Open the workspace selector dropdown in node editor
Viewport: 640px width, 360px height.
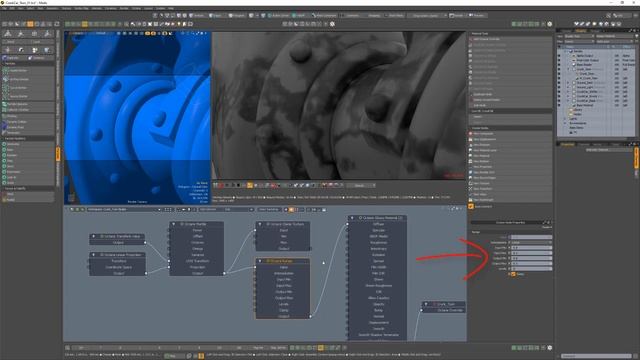coord(124,209)
